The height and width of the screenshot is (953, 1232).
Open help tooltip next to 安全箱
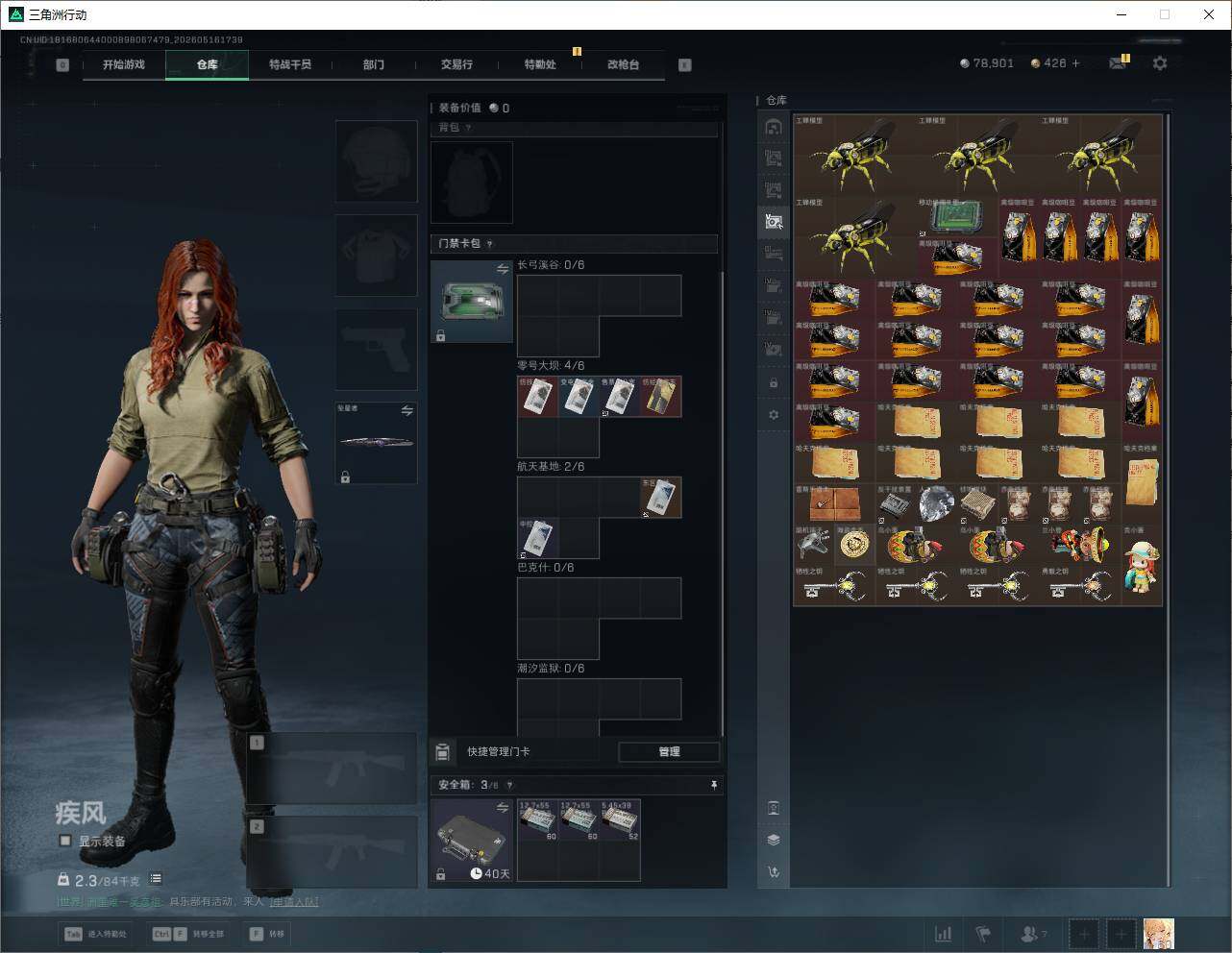pyautogui.click(x=509, y=785)
